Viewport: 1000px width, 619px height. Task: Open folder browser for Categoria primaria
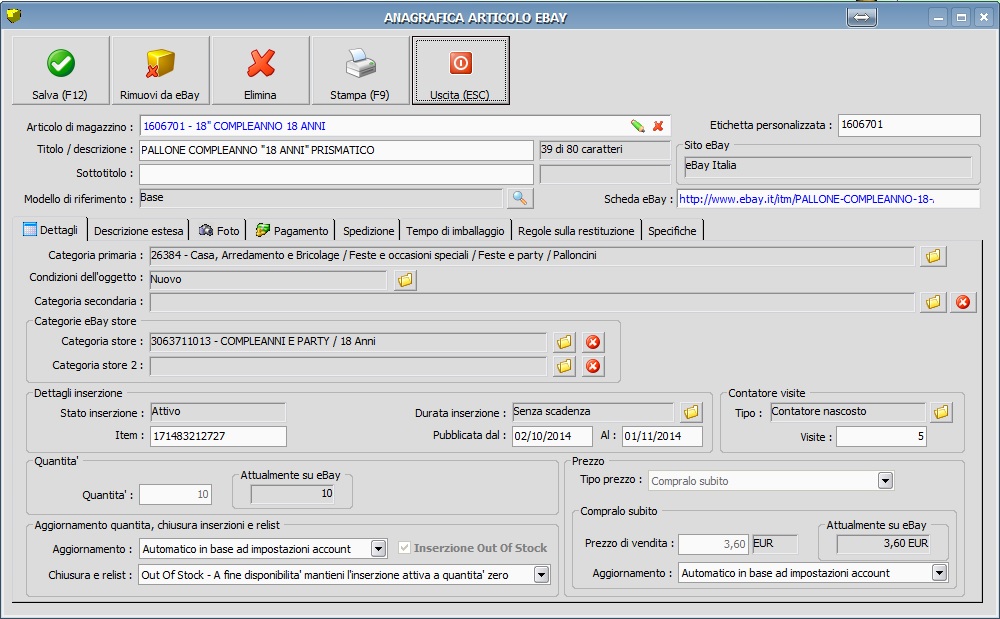(x=933, y=256)
